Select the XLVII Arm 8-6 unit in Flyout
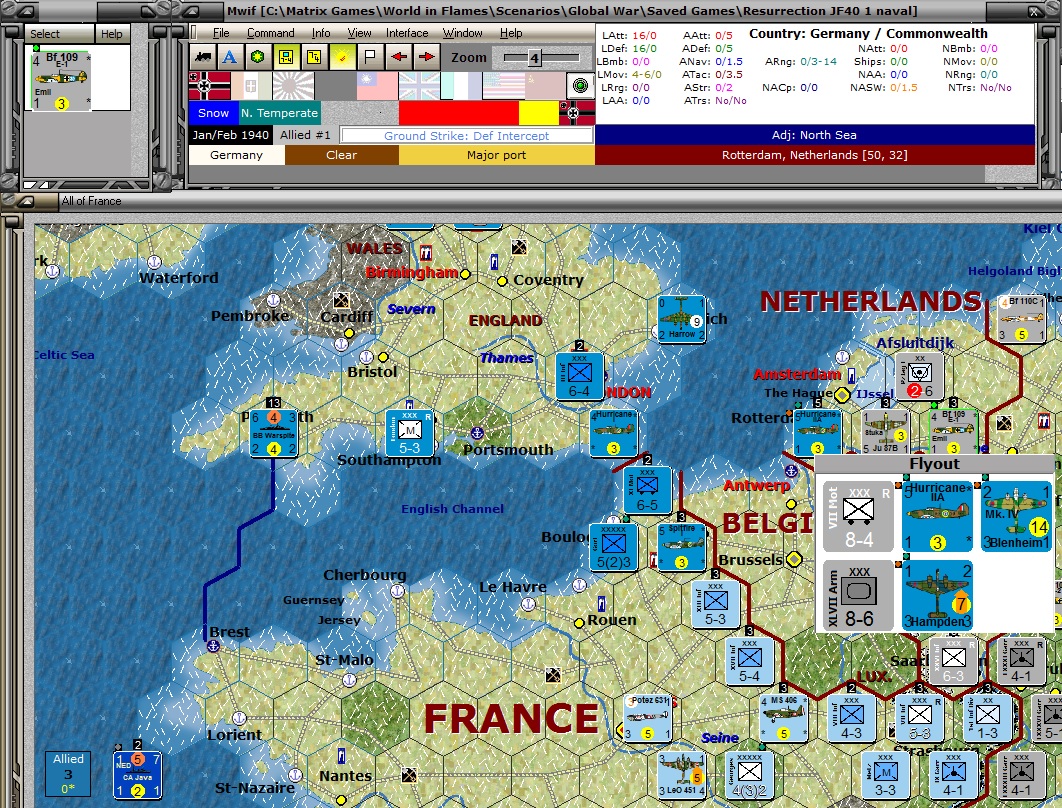Viewport: 1062px width, 808px height. [859, 595]
